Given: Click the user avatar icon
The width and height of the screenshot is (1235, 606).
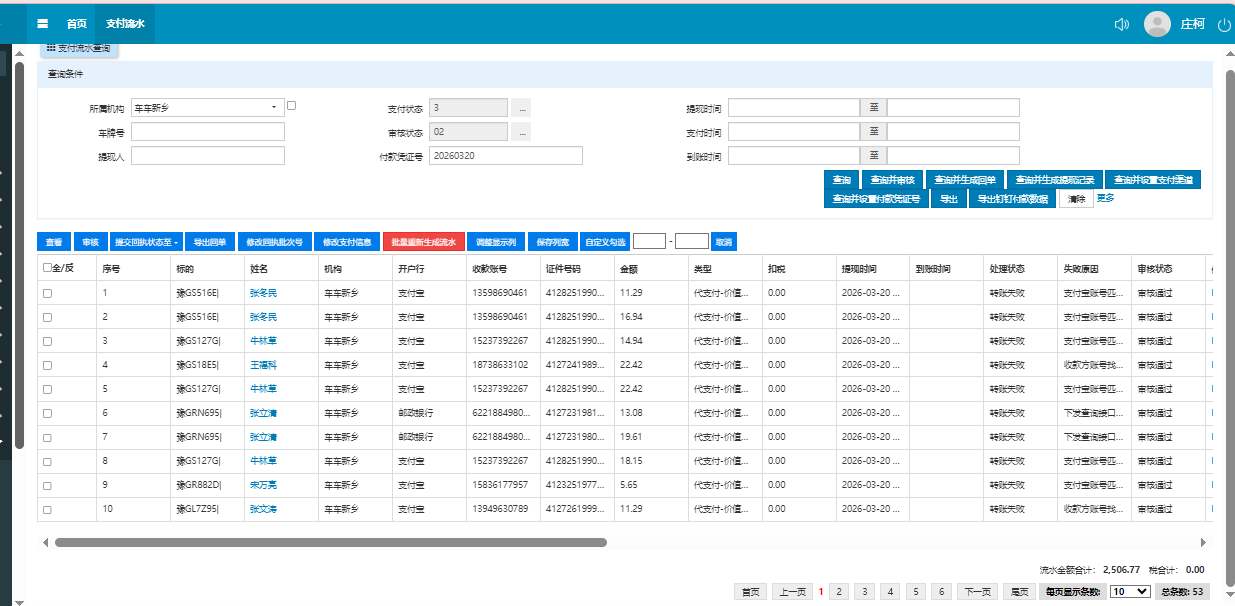Looking at the screenshot, I should [1157, 24].
